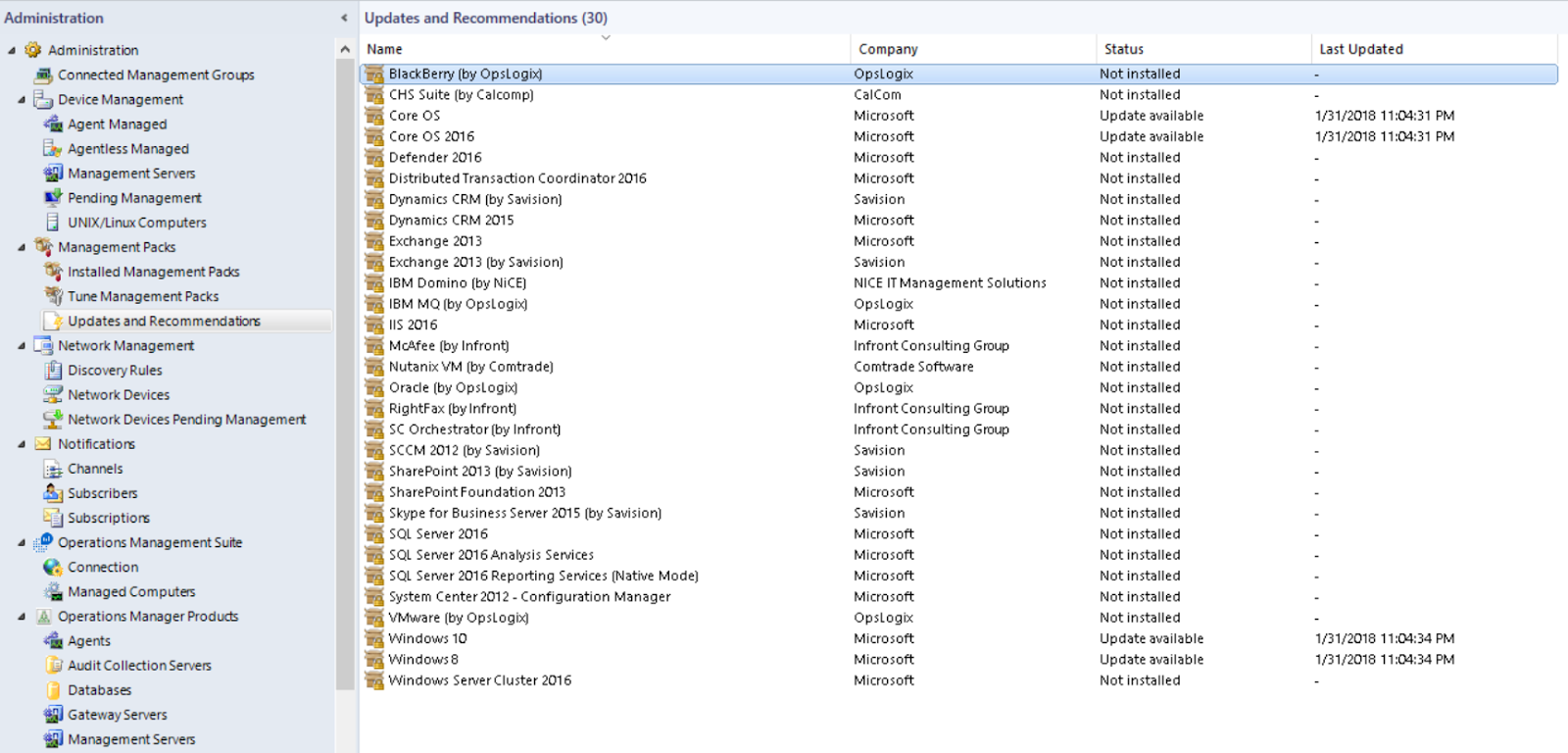The height and width of the screenshot is (753, 1568).
Task: Open Management Servers under Device Management
Action: pos(131,173)
